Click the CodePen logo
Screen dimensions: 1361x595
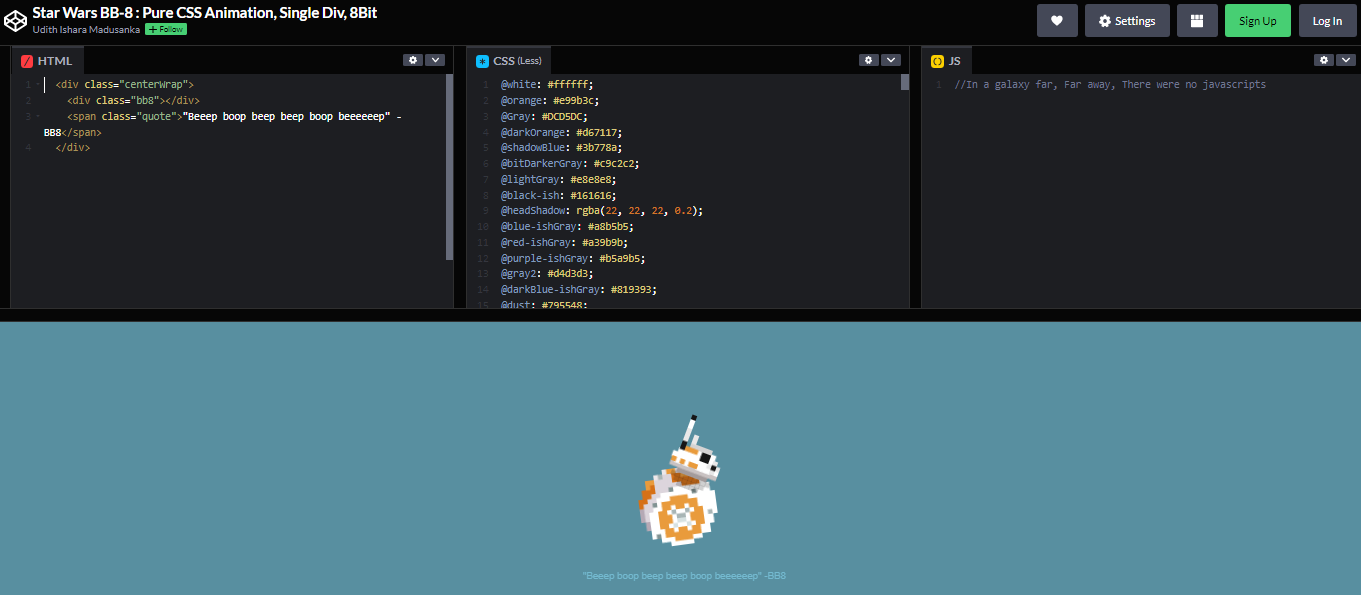point(15,20)
